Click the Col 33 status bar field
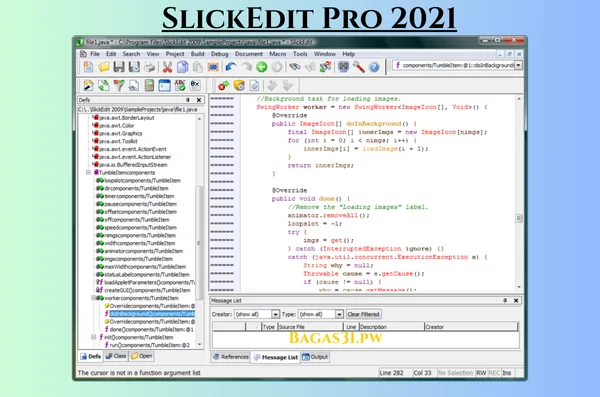Screen dimensions: 600x397 tap(423, 373)
